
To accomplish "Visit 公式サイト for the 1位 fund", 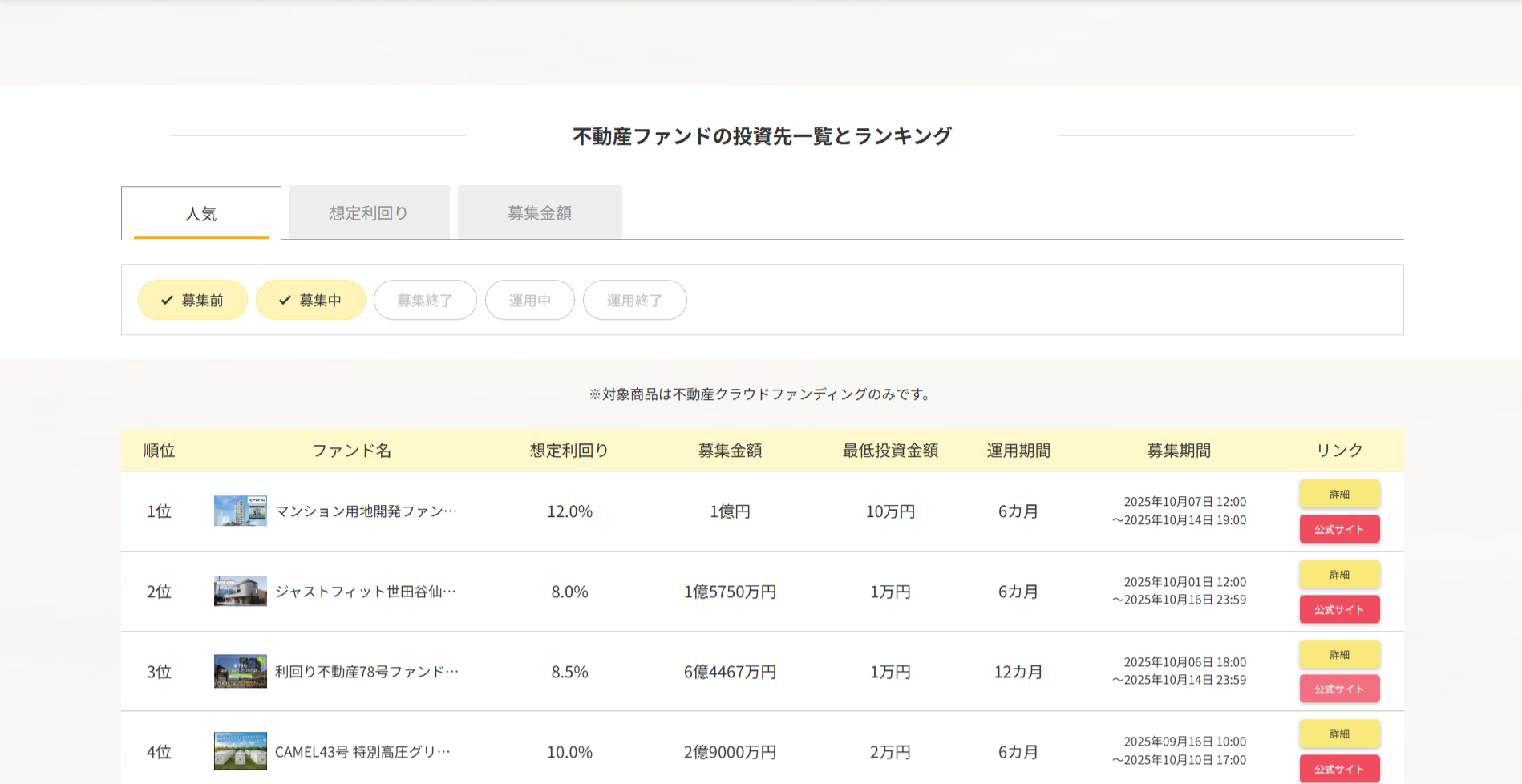I will (1339, 529).
